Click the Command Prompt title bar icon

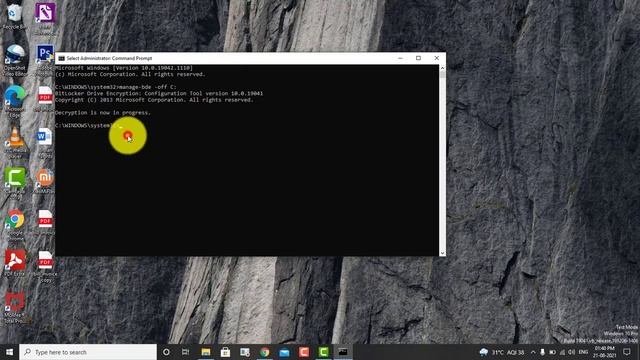[61, 58]
